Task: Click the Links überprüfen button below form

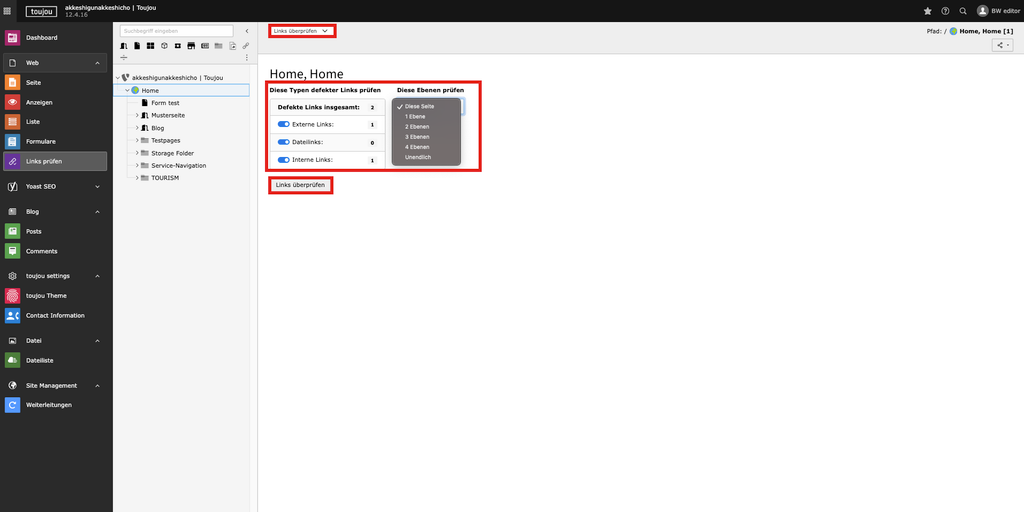Action: coord(300,185)
